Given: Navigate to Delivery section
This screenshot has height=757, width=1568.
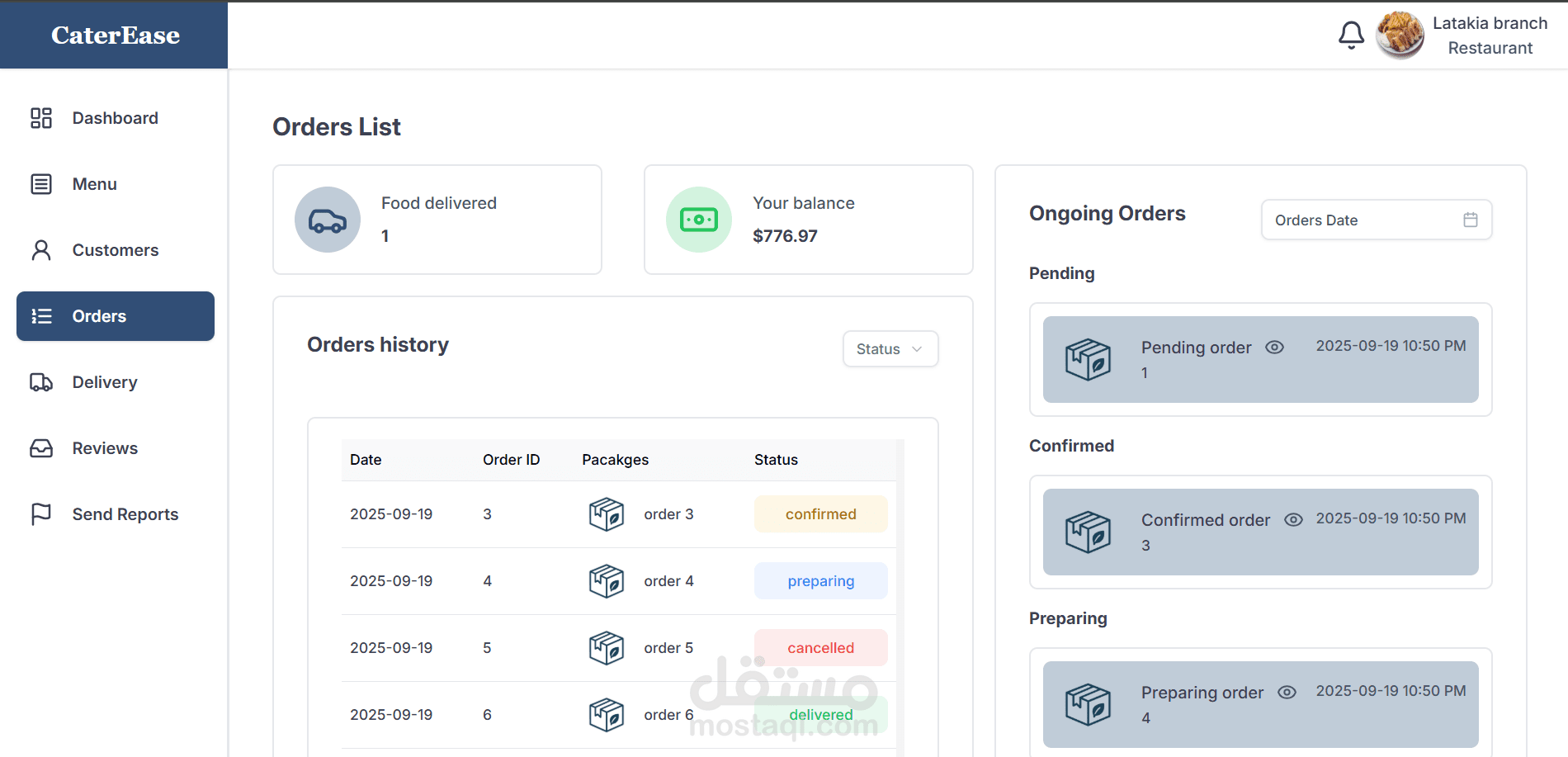Looking at the screenshot, I should pyautogui.click(x=105, y=382).
